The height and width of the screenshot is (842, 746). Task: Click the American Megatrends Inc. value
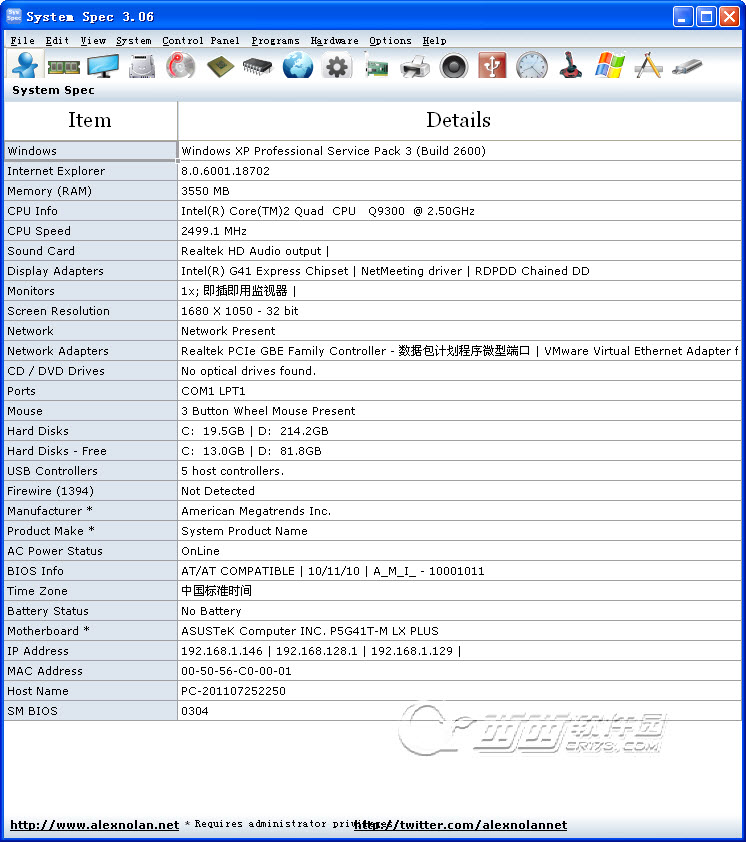pos(256,511)
